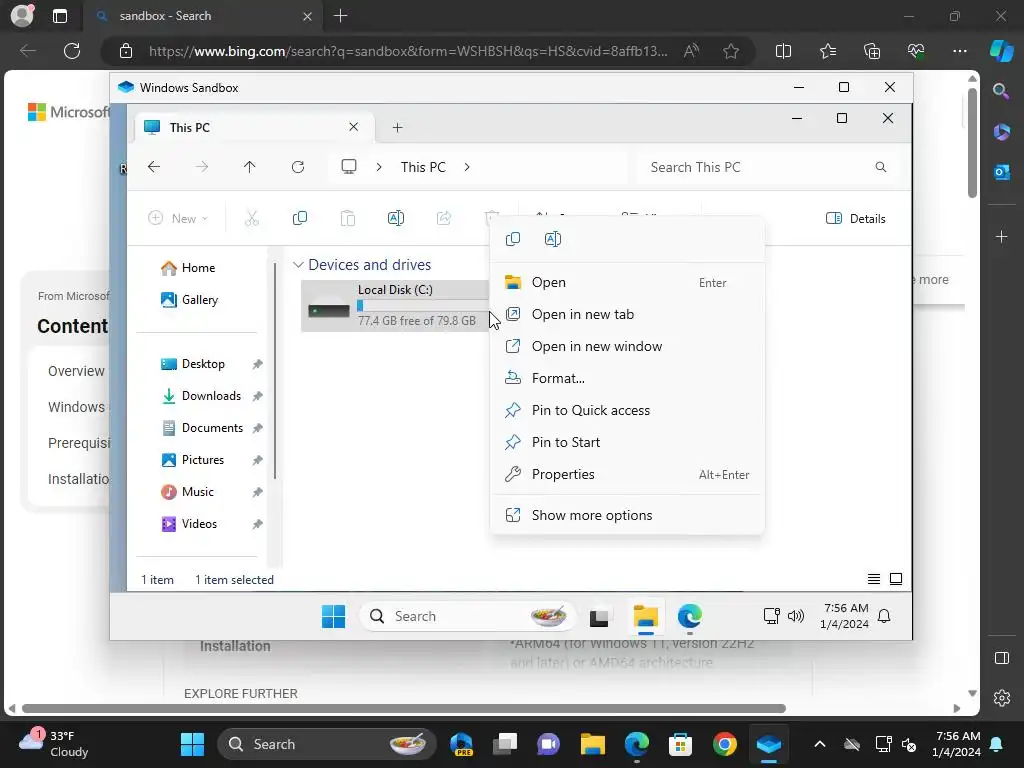This screenshot has height=768, width=1024.
Task: Show hidden icons in host tray
Action: [820, 744]
